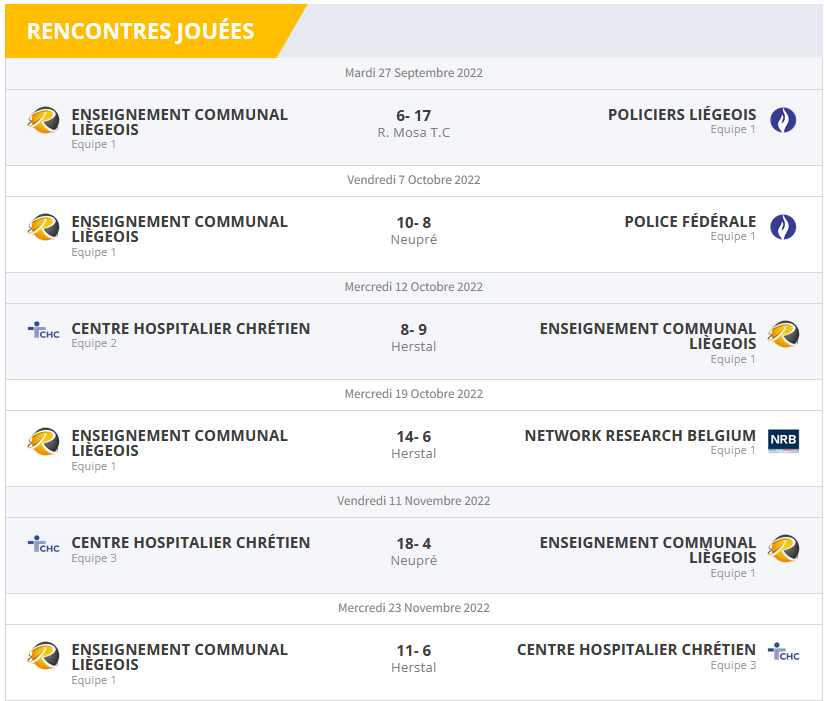Click the 6-17 score at R. Mosa T.C
The width and height of the screenshot is (827, 701).
(x=414, y=116)
